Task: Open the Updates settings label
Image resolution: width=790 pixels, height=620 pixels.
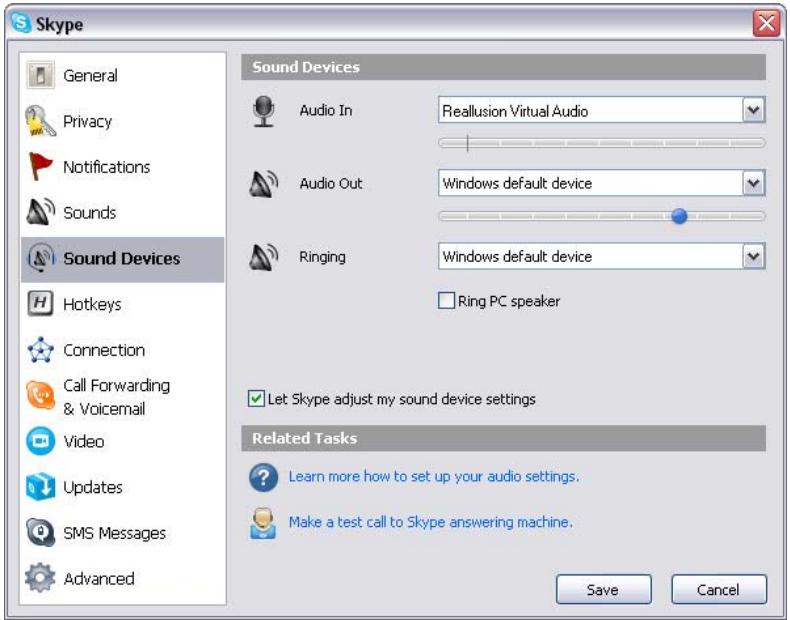Action: (x=93, y=488)
